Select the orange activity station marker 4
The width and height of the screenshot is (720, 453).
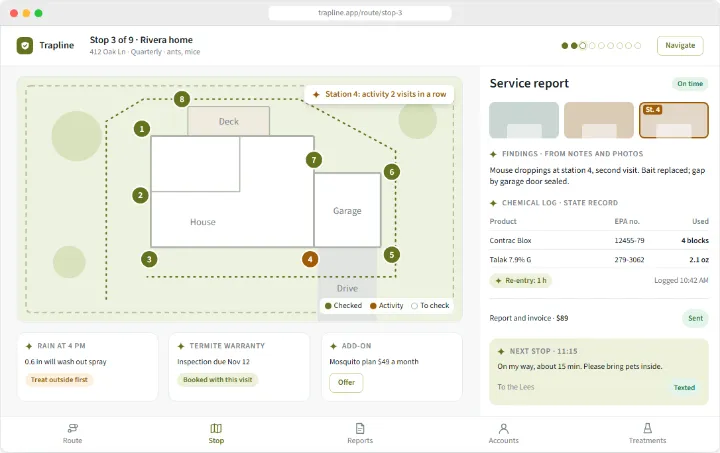310,259
